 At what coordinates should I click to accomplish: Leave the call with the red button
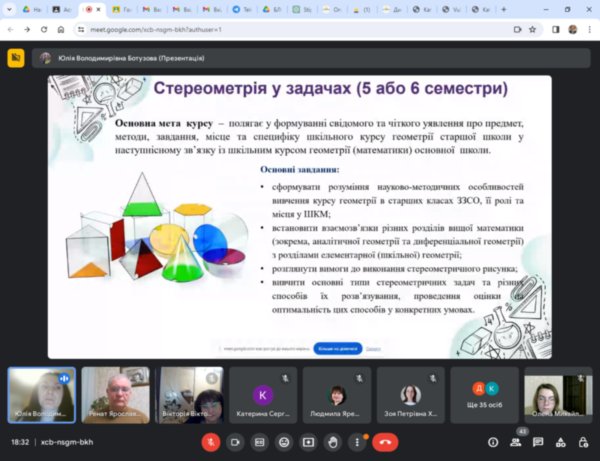[x=385, y=441]
